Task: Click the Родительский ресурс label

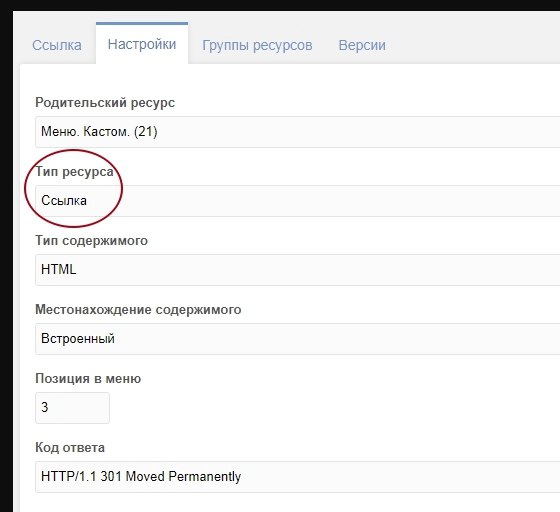Action: [x=105, y=102]
